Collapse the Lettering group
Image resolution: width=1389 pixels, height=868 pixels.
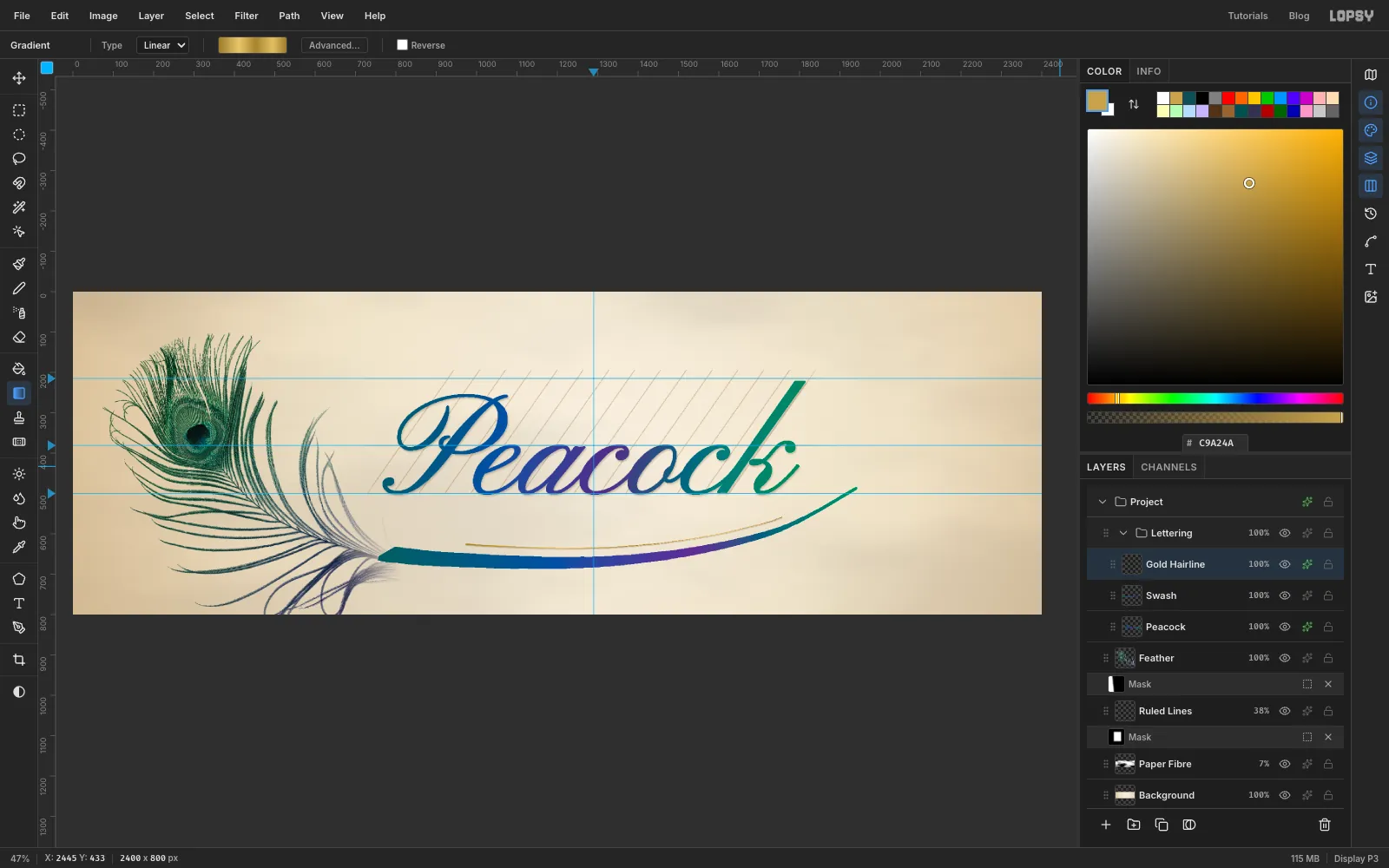[x=1123, y=533]
